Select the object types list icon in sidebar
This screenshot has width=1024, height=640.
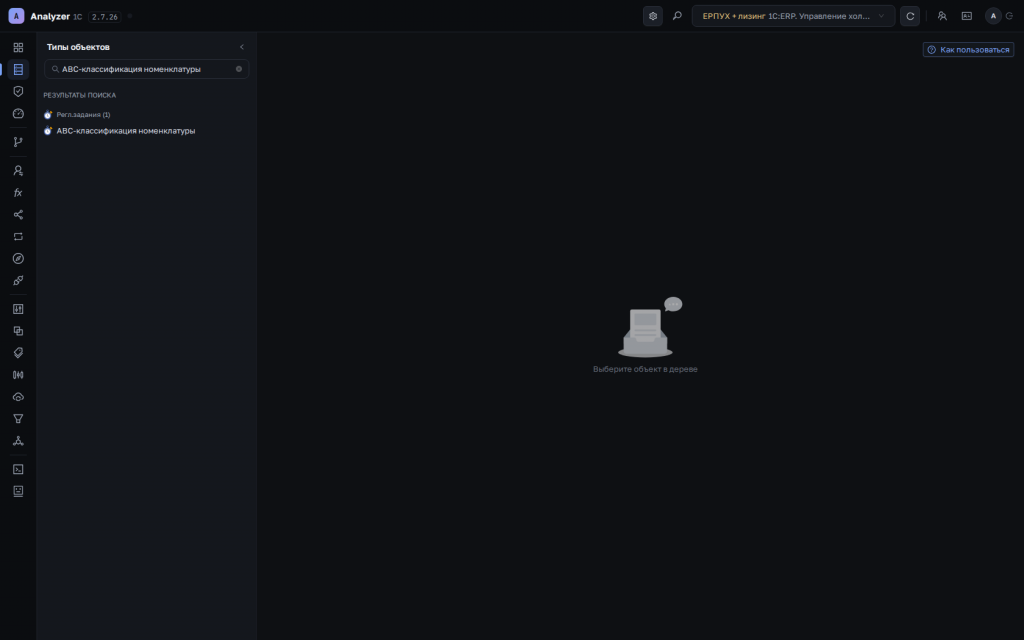point(18,69)
